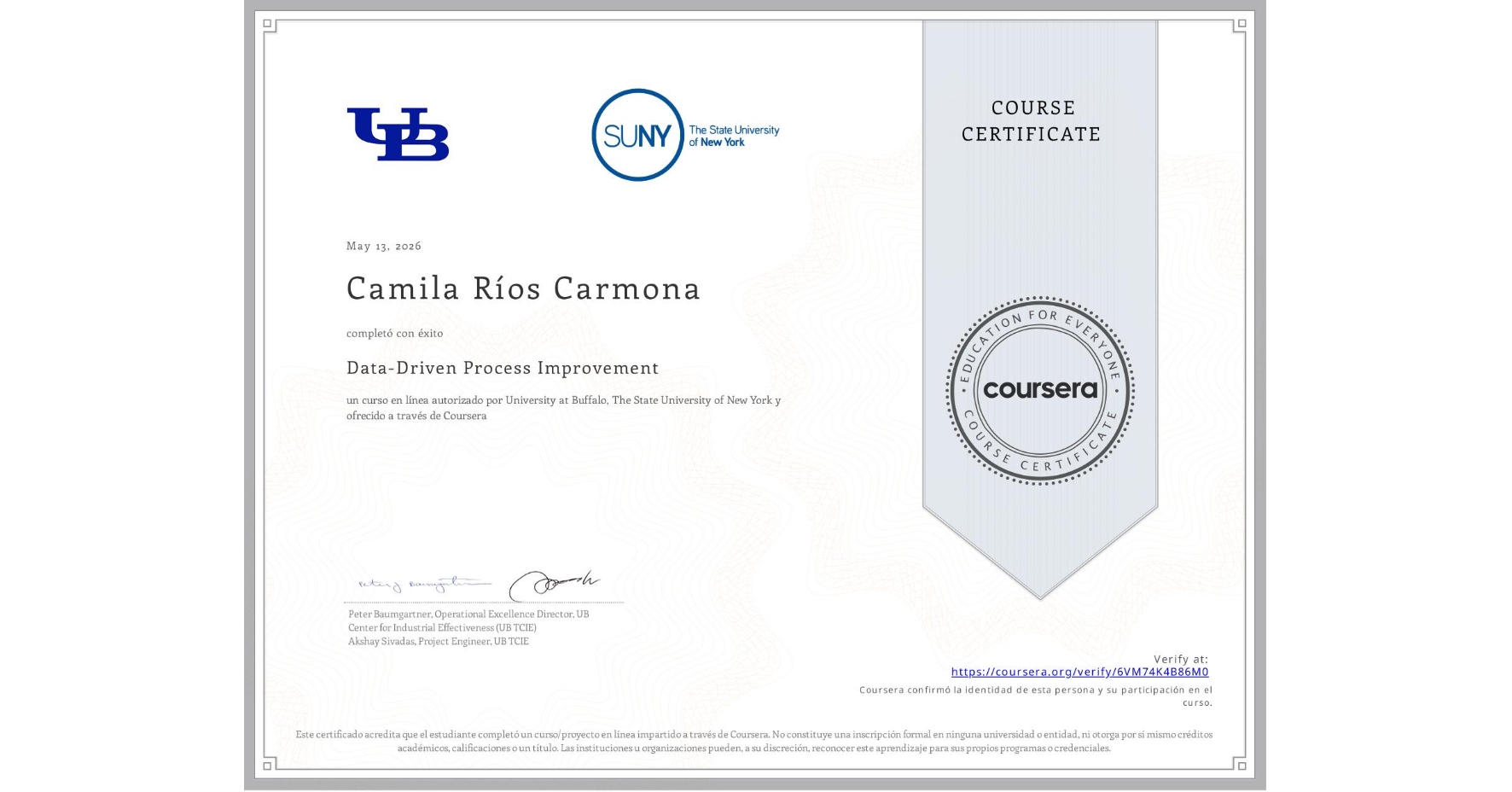
Task: Click the text 'completó con éxito'
Action: pos(394,334)
